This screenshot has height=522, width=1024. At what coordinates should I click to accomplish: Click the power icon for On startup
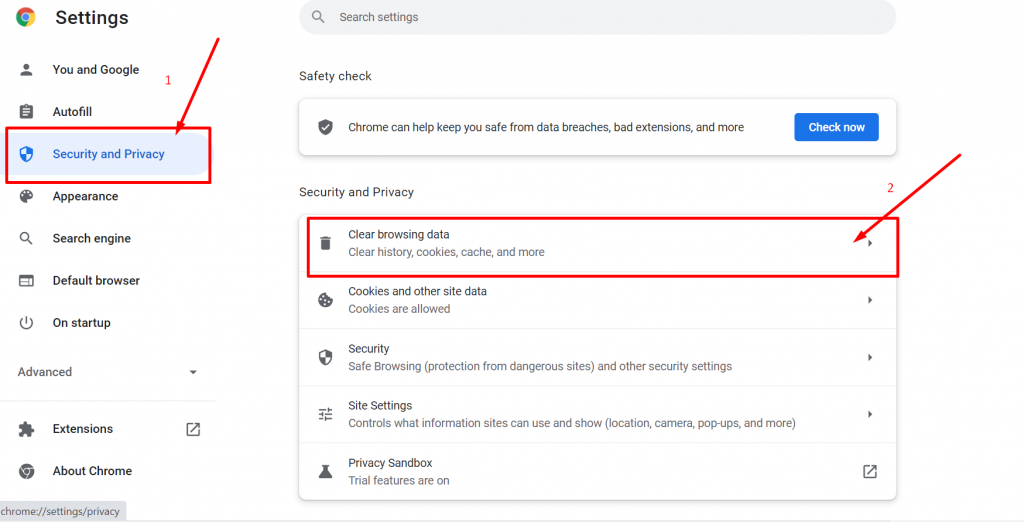27,323
